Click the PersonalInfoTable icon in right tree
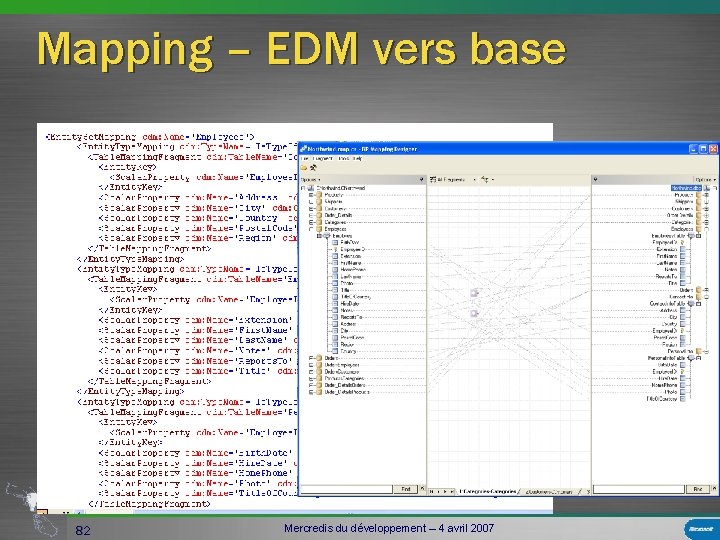This screenshot has height=540, width=720. click(x=691, y=358)
